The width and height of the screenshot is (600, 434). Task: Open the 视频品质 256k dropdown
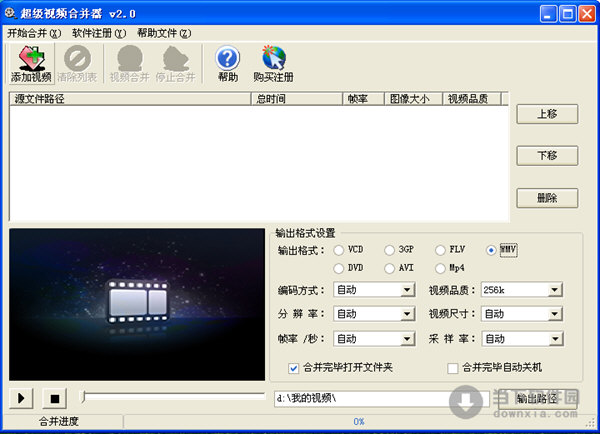click(555, 290)
